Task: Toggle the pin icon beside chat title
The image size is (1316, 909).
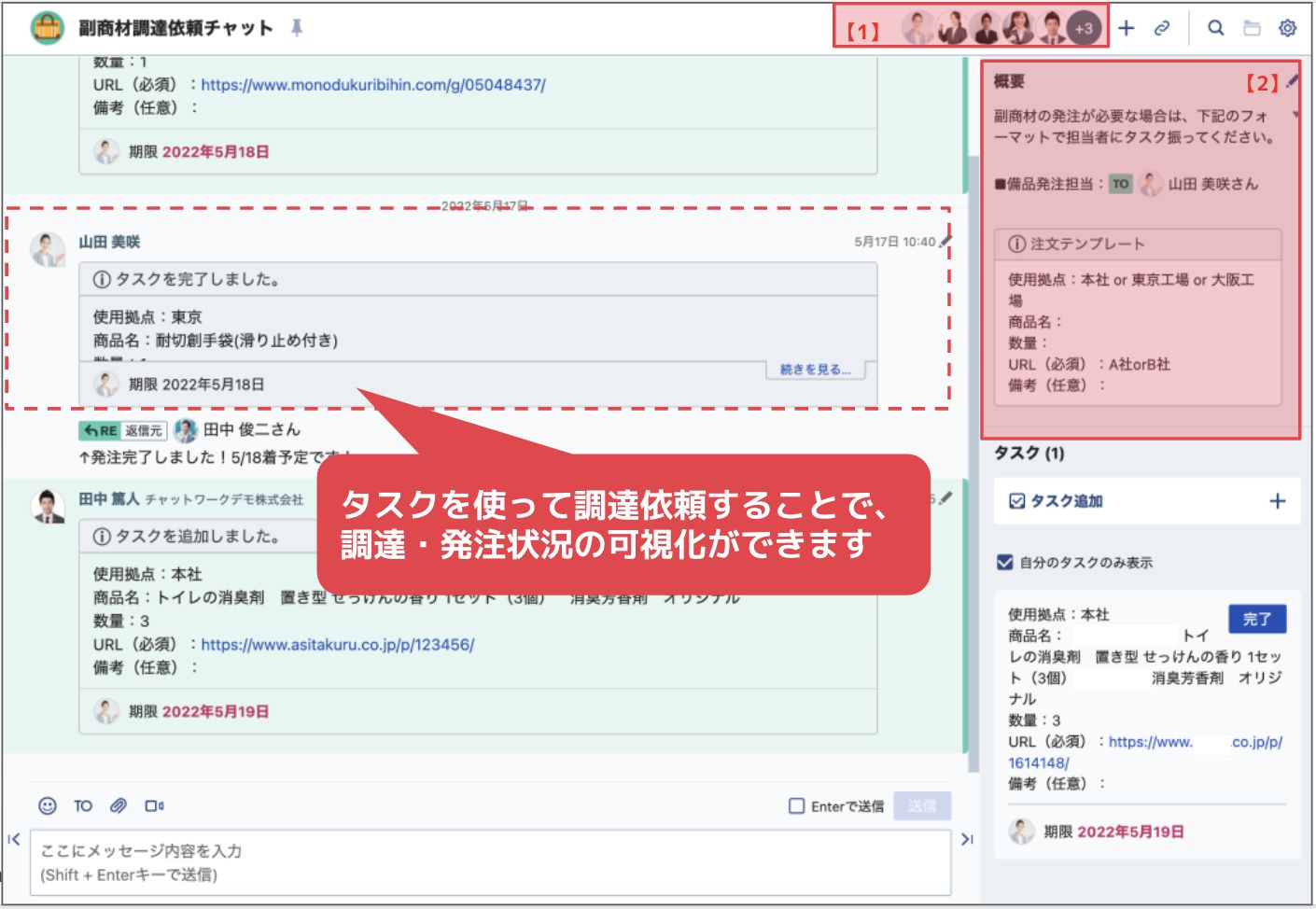Action: [x=297, y=28]
